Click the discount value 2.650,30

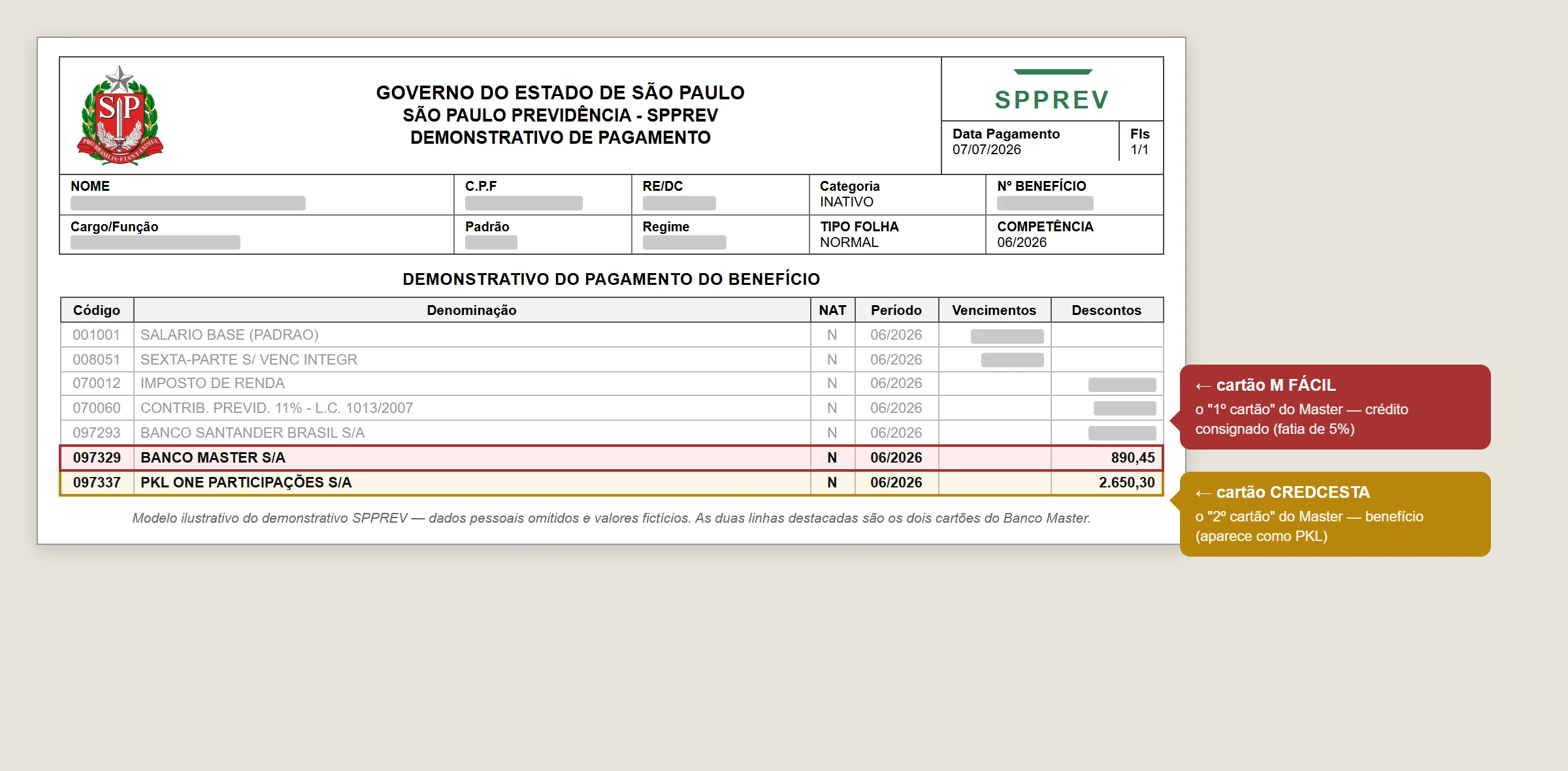coord(1127,483)
